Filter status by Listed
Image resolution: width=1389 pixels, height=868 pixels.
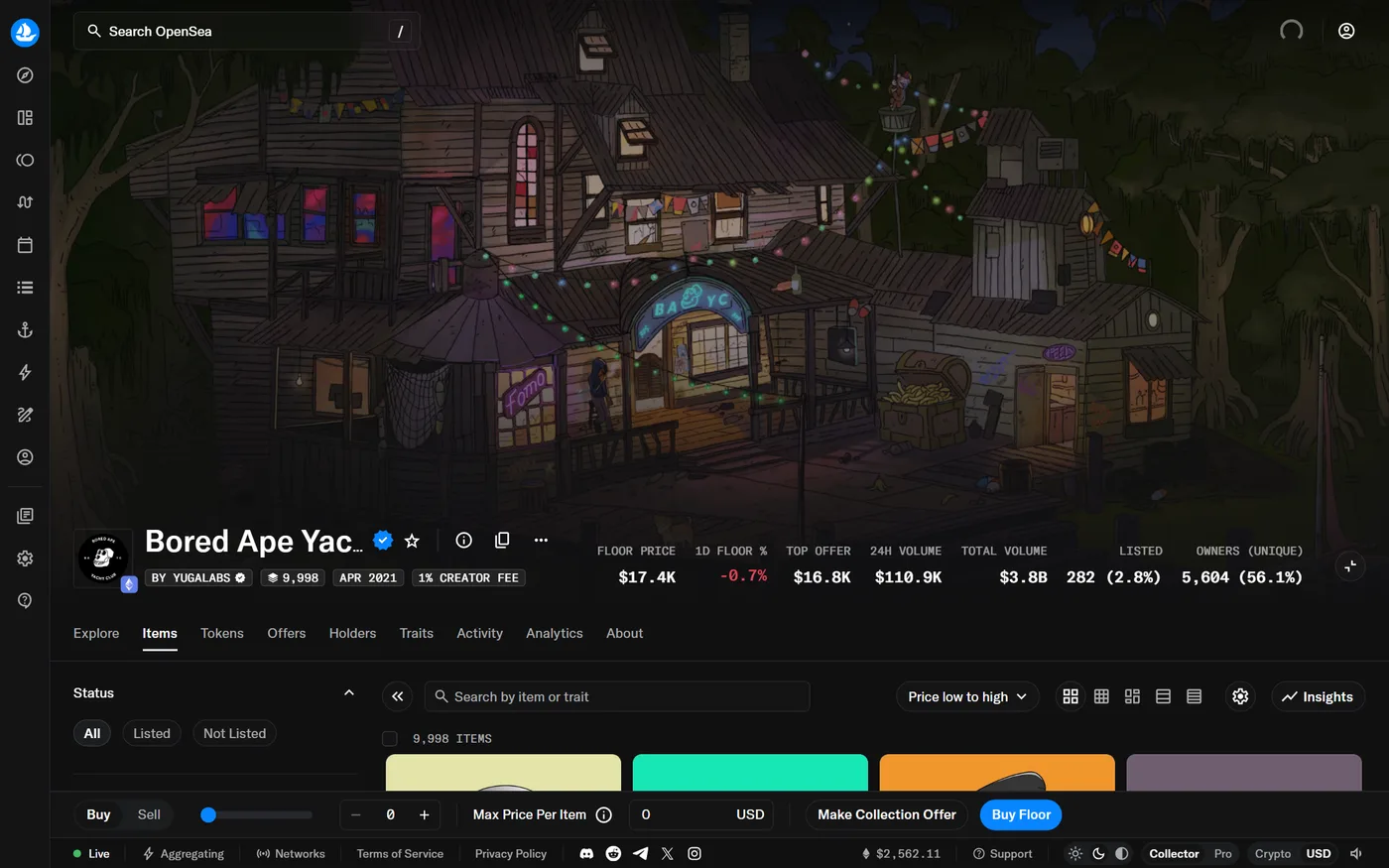(x=152, y=733)
